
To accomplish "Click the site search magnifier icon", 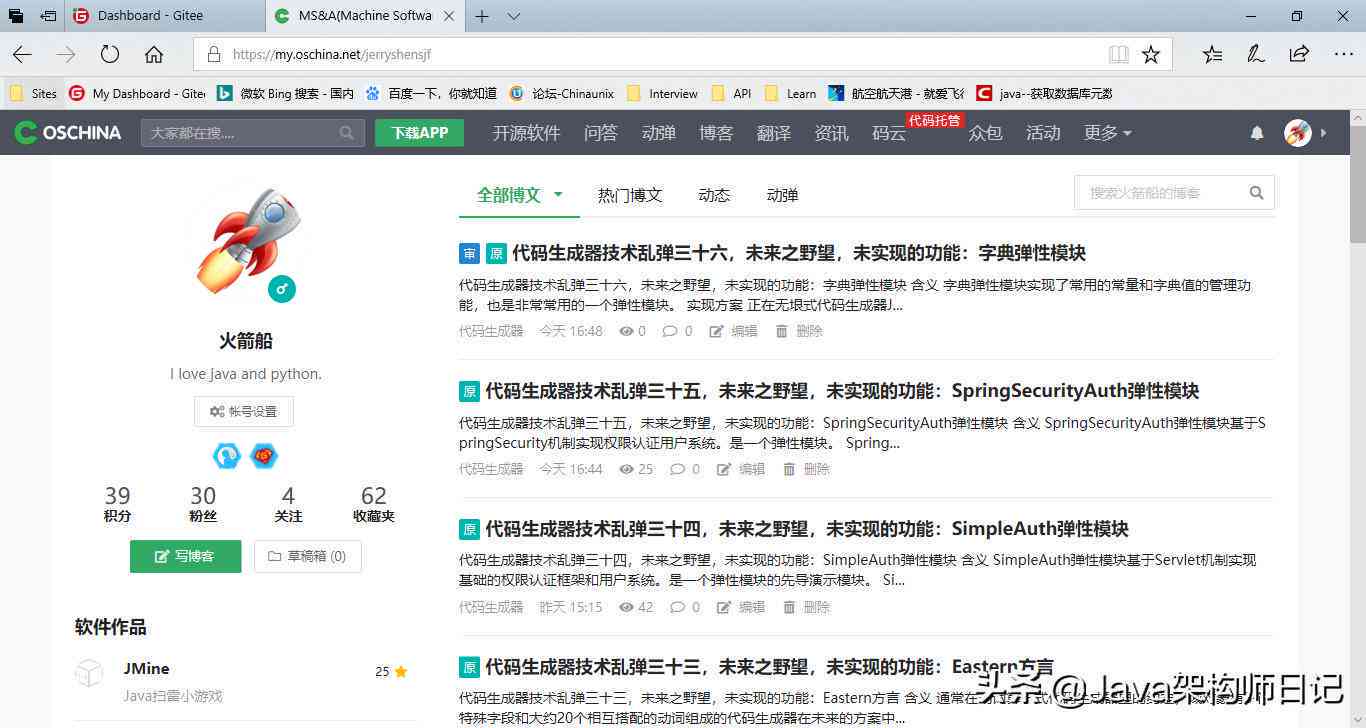I will pyautogui.click(x=347, y=132).
